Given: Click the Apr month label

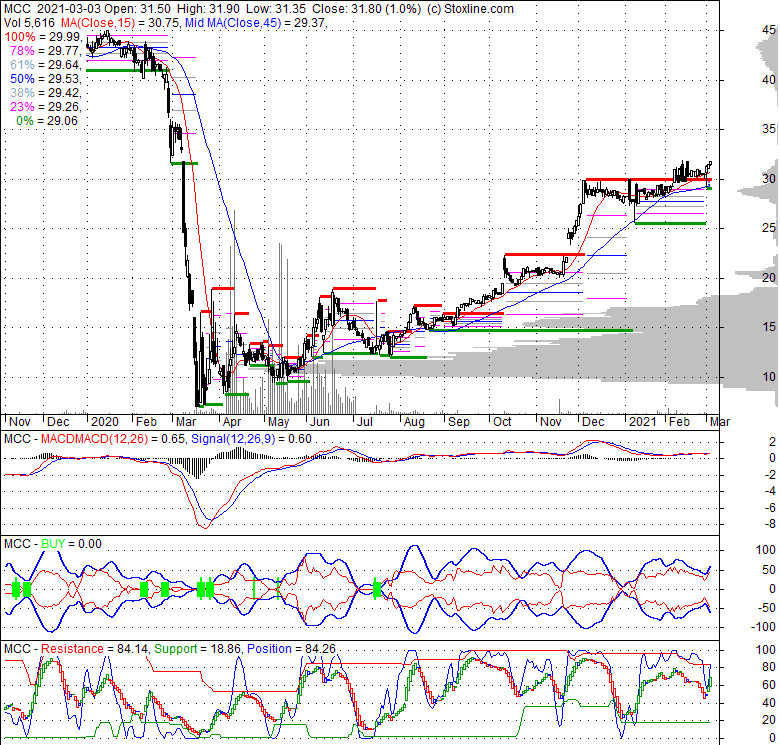Looking at the screenshot, I should 232,422.
